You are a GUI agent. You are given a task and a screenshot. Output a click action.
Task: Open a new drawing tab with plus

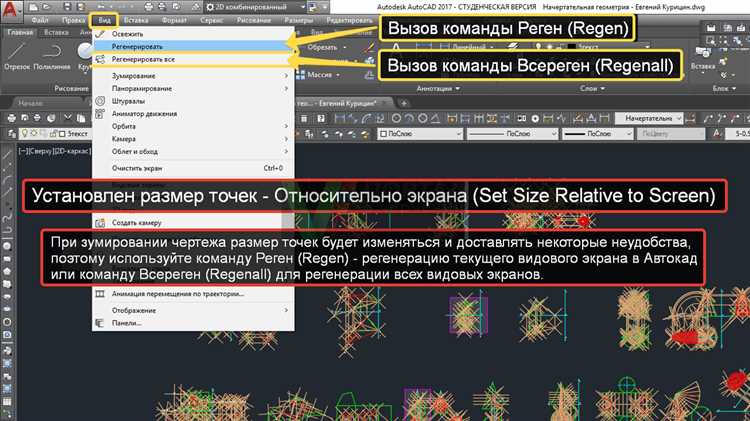pyautogui.click(x=403, y=103)
